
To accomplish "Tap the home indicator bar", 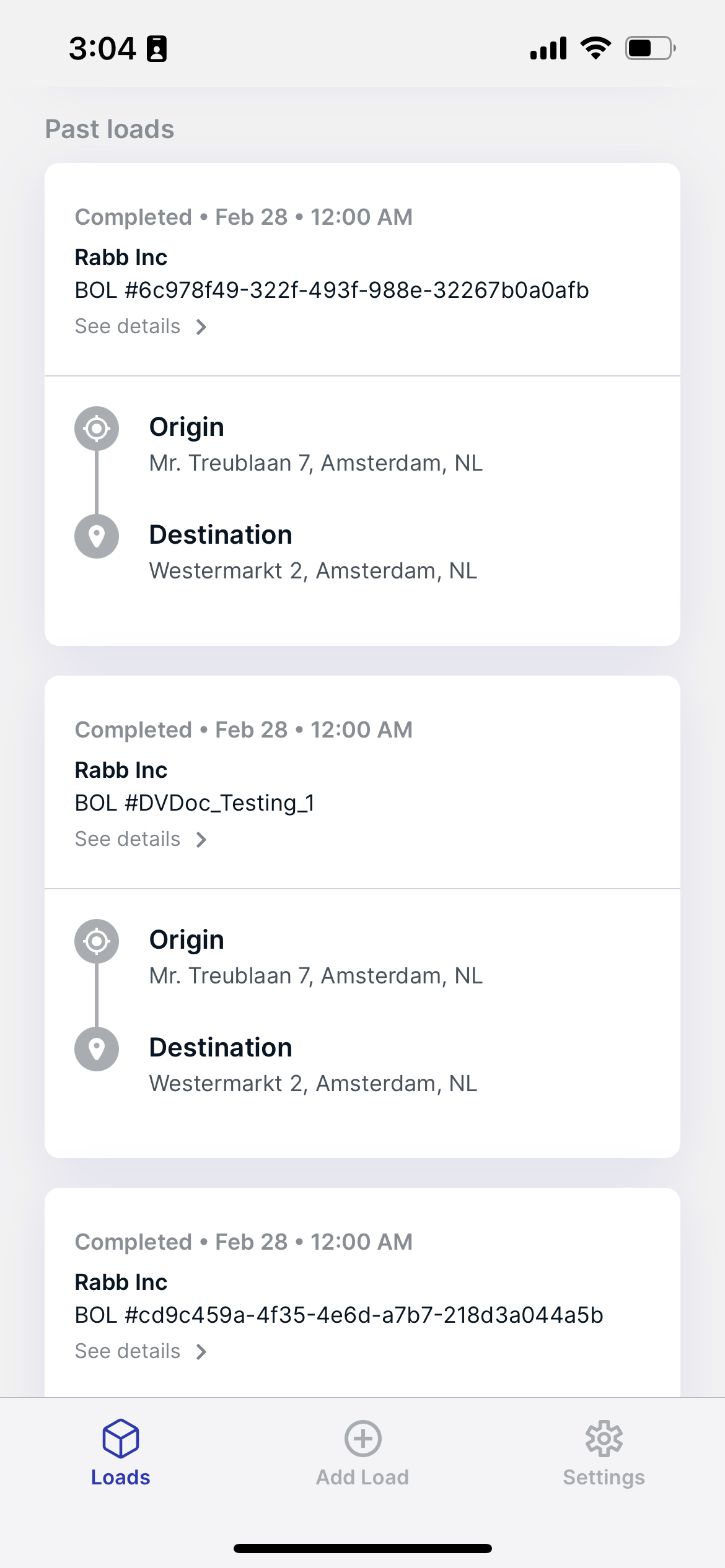I will [x=362, y=1549].
